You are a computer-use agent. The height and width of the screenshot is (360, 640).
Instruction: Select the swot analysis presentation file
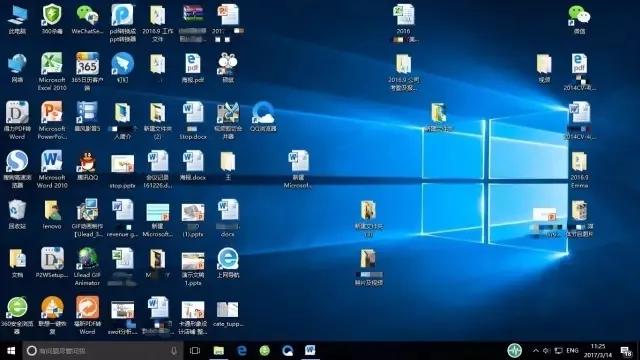[x=122, y=318]
